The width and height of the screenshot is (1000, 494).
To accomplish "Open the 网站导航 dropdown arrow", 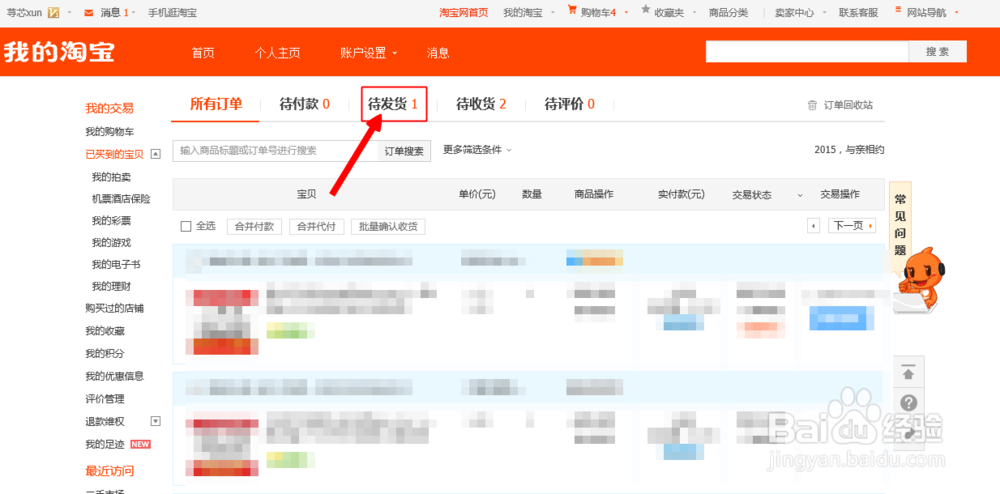I will click(957, 13).
